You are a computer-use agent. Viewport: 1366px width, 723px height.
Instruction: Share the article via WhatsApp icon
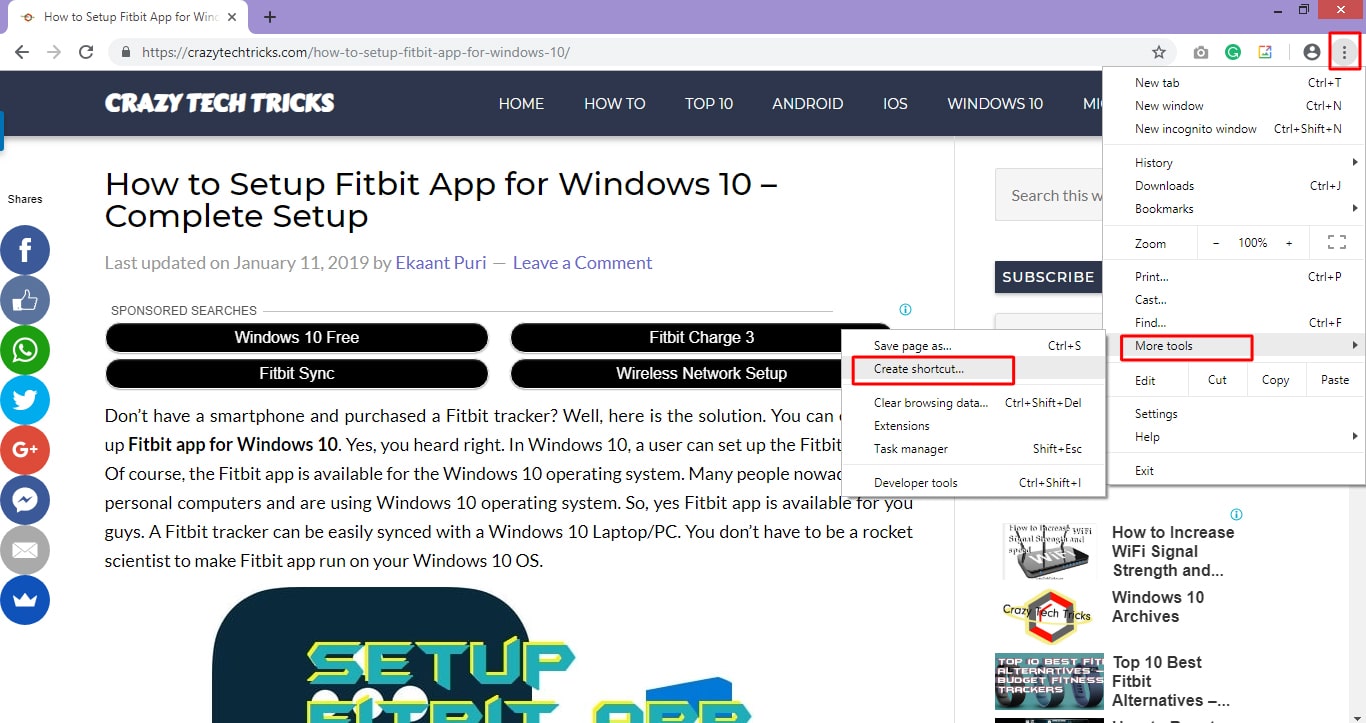25,350
